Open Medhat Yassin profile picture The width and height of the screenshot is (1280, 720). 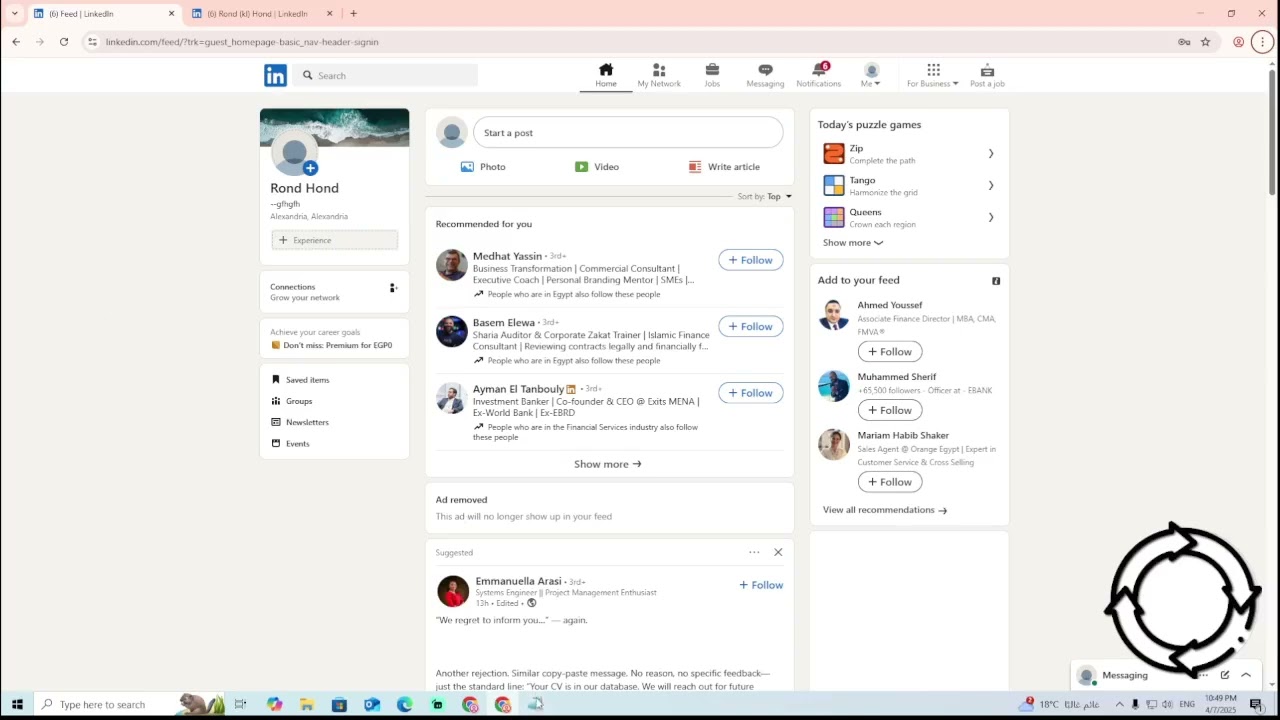[x=452, y=265]
